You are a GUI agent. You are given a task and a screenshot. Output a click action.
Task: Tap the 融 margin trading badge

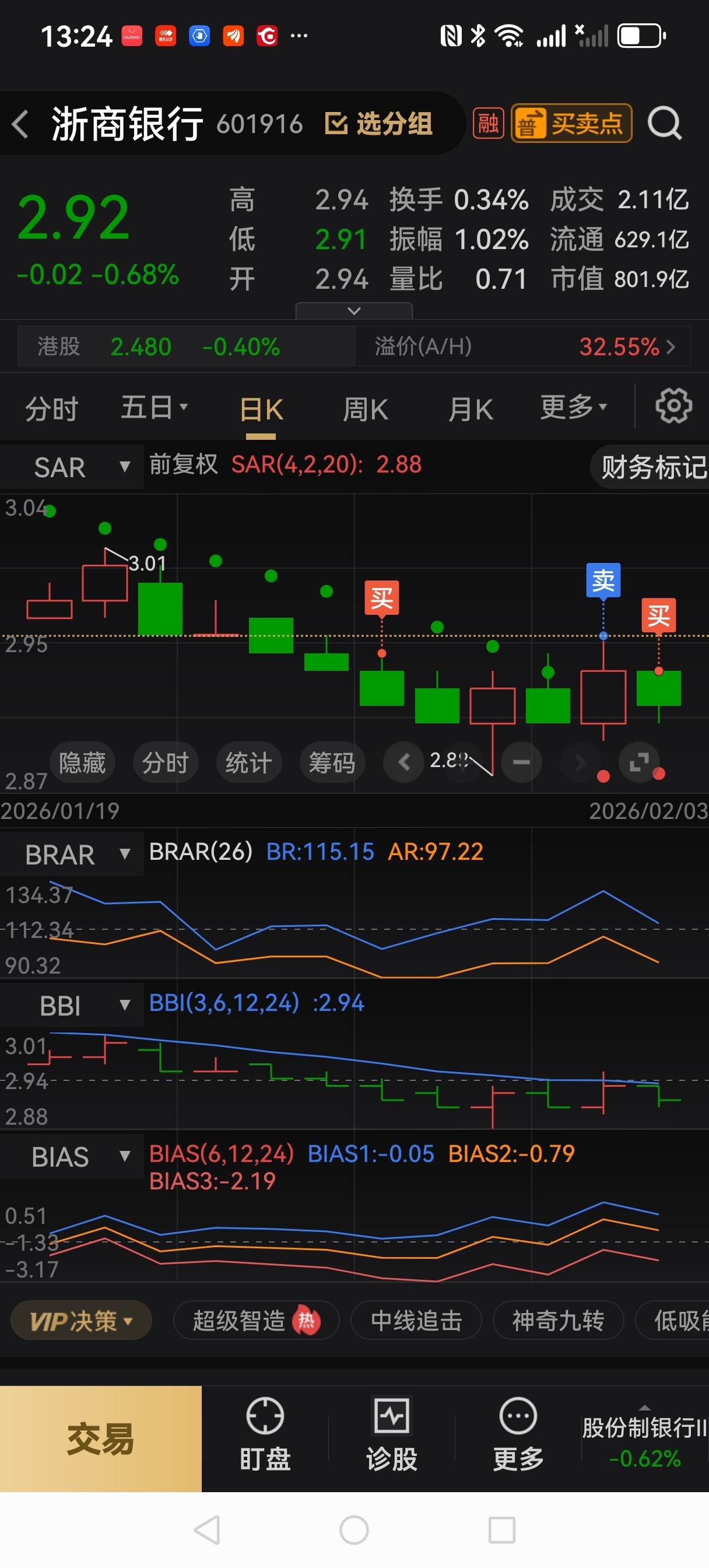point(488,124)
